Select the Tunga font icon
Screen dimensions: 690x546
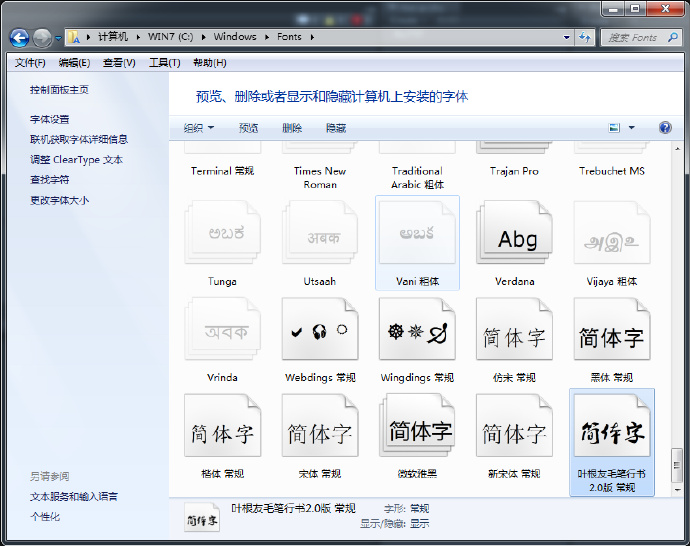223,232
